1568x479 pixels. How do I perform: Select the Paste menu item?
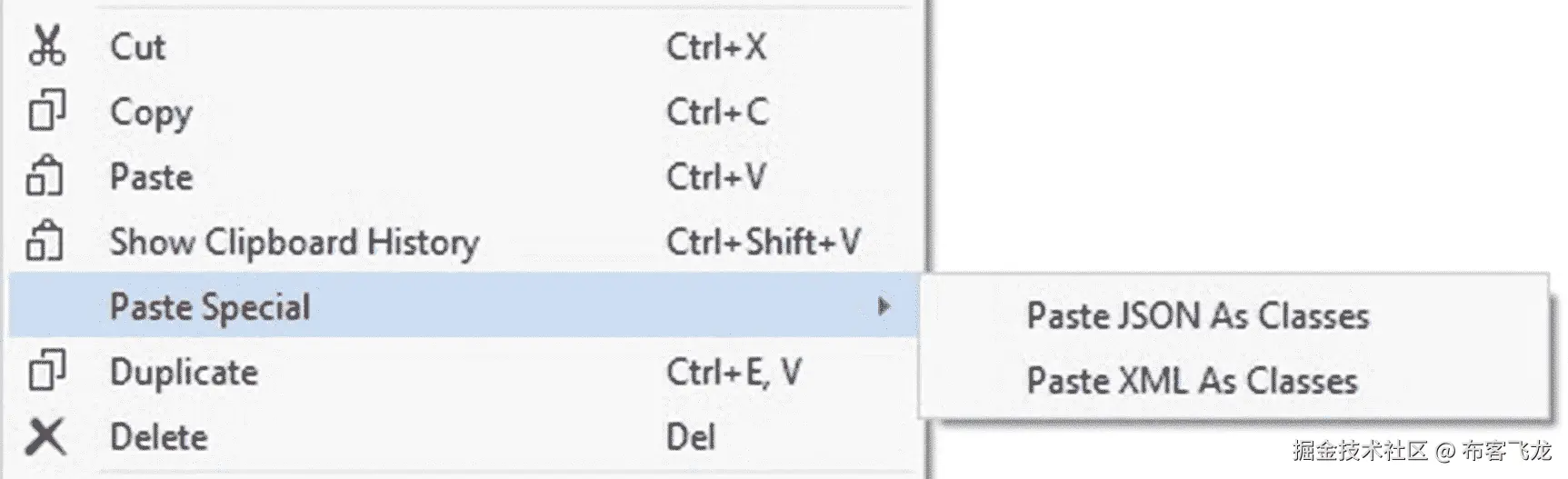tap(151, 177)
